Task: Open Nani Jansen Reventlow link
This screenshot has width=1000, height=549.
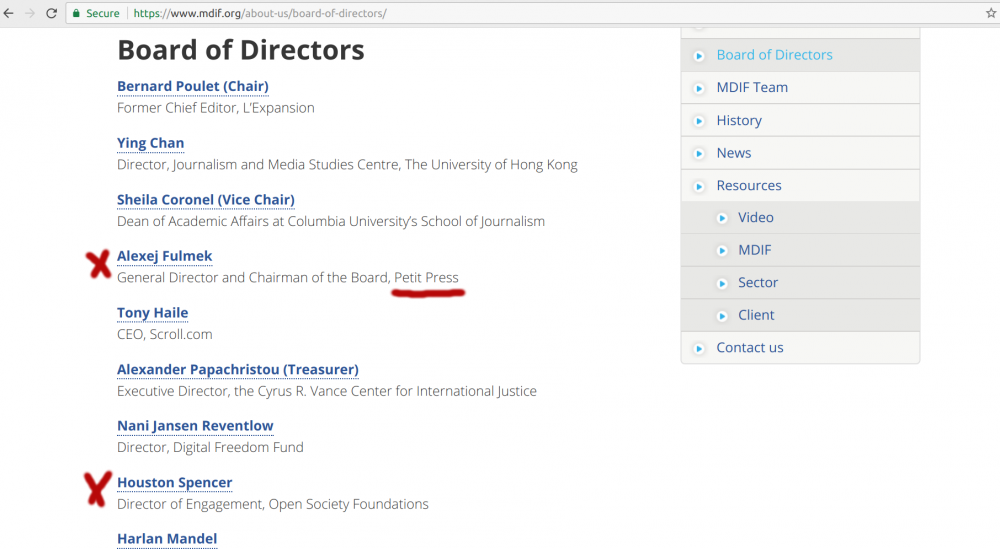Action: (195, 426)
